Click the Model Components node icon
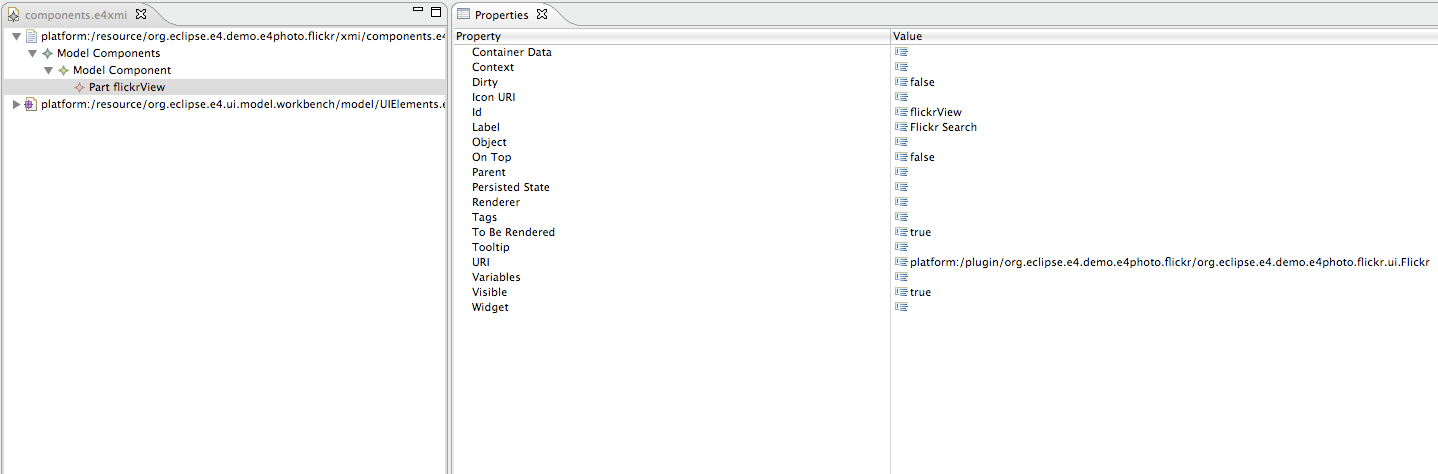The width and height of the screenshot is (1438, 474). pos(47,53)
